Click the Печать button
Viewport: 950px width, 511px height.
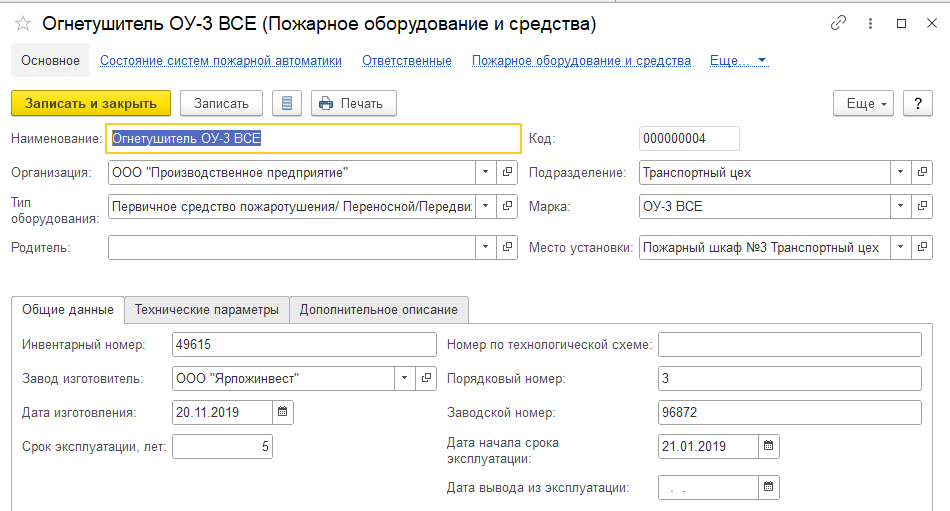coord(353,103)
